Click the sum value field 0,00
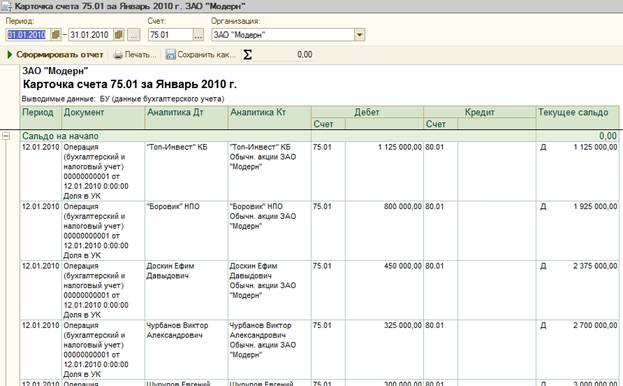 click(305, 55)
